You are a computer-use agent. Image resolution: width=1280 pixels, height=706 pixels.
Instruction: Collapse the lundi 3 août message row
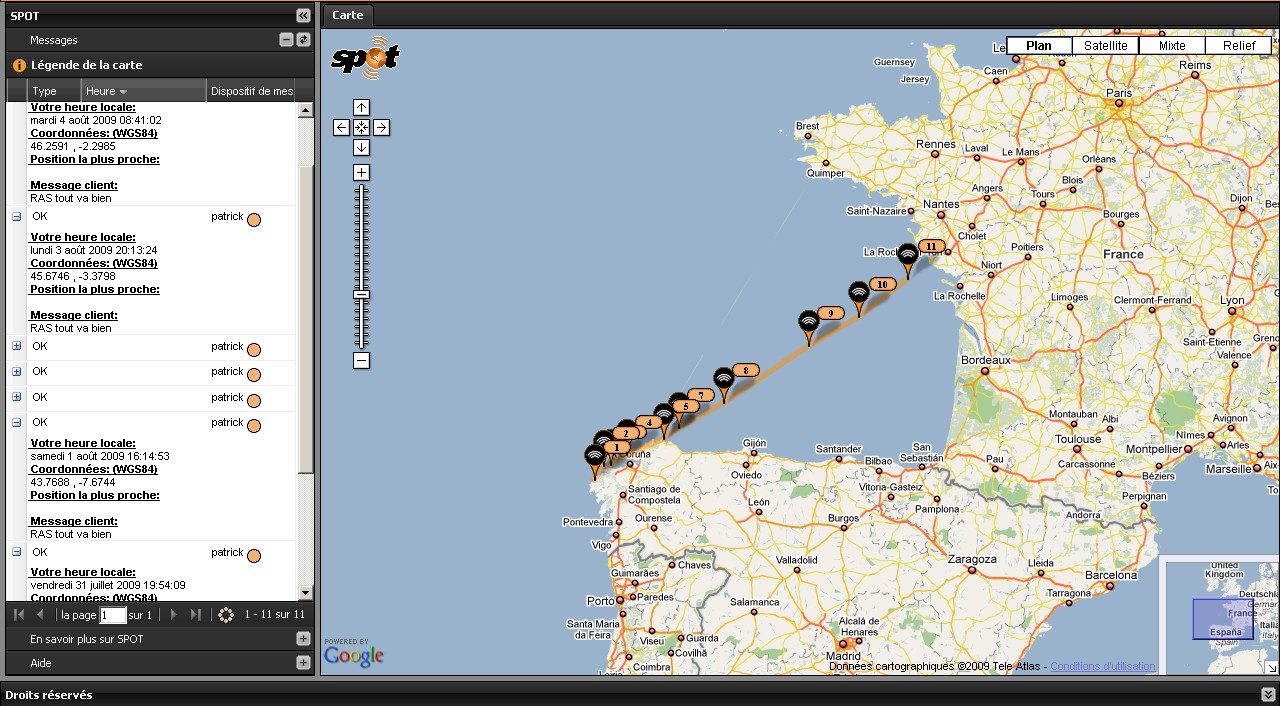[x=16, y=216]
